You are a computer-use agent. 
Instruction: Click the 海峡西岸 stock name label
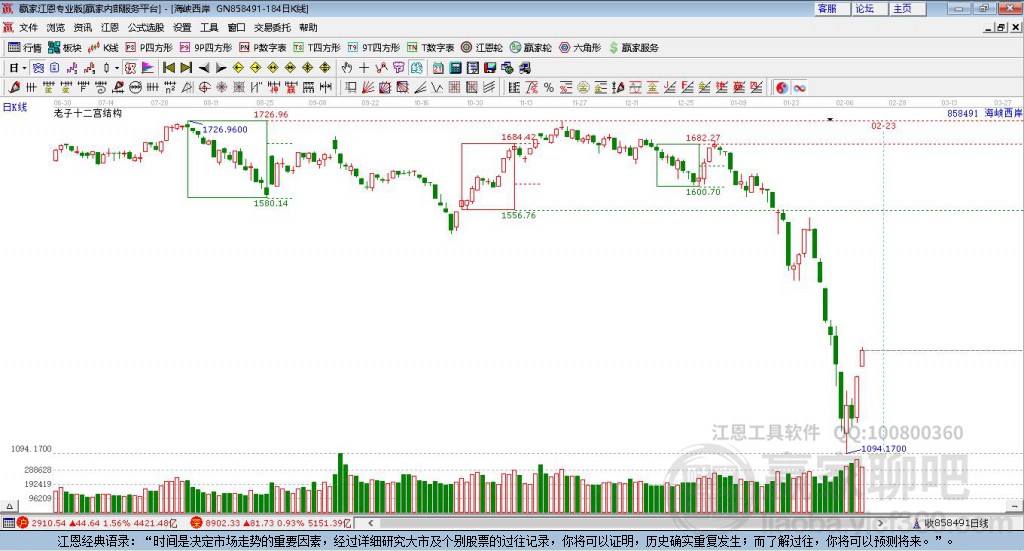[x=1003, y=113]
